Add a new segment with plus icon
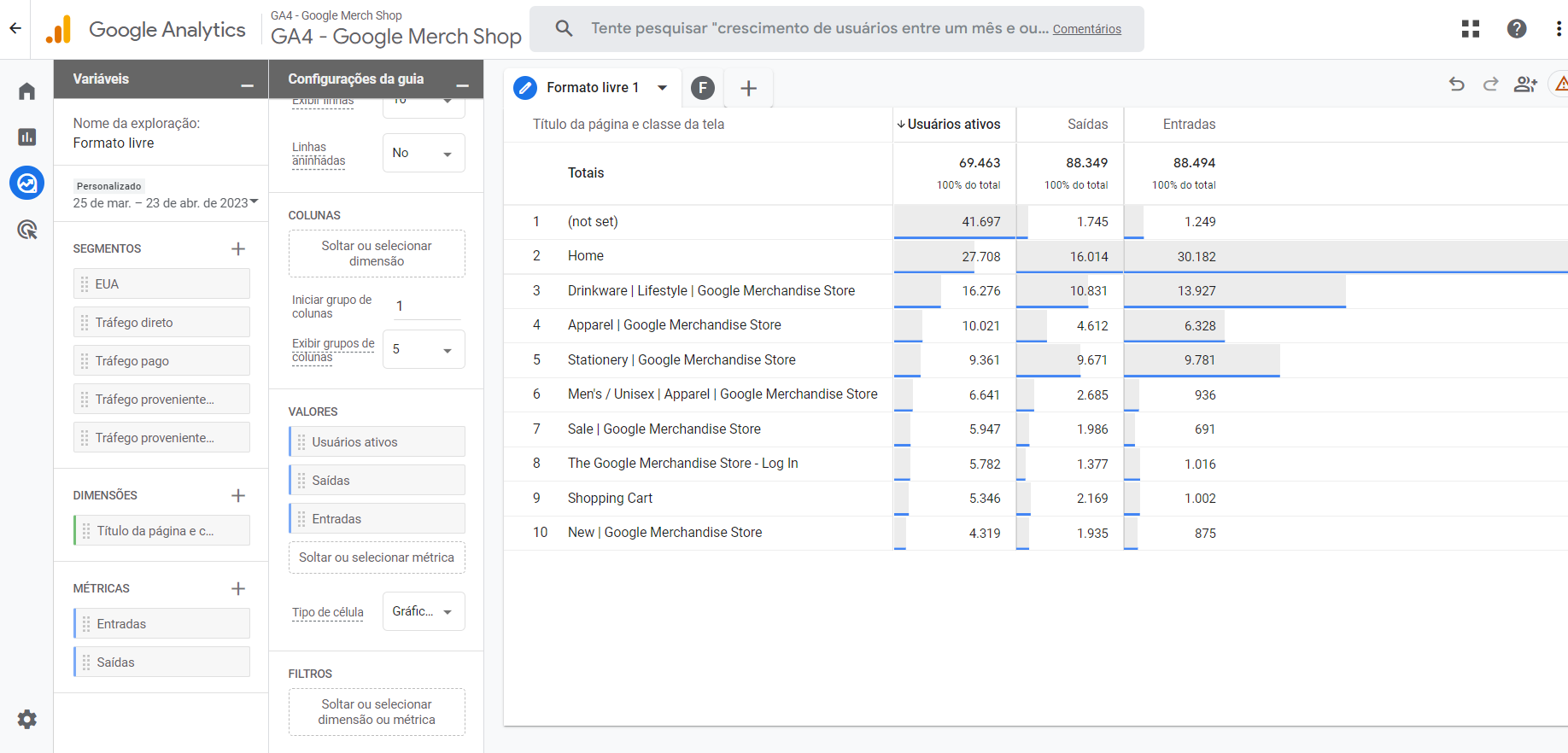 (x=238, y=248)
